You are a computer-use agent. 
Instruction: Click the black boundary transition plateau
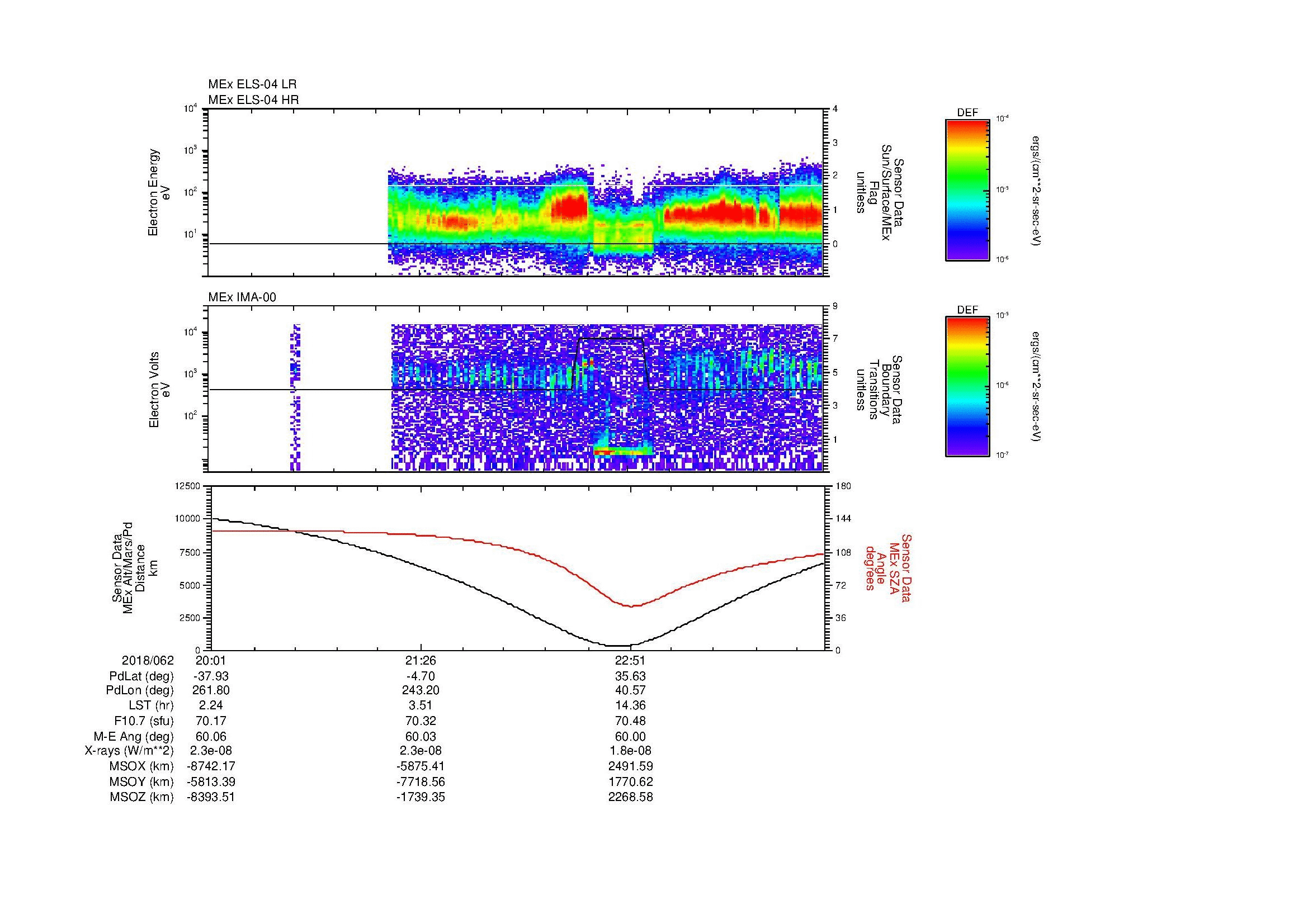pos(611,339)
